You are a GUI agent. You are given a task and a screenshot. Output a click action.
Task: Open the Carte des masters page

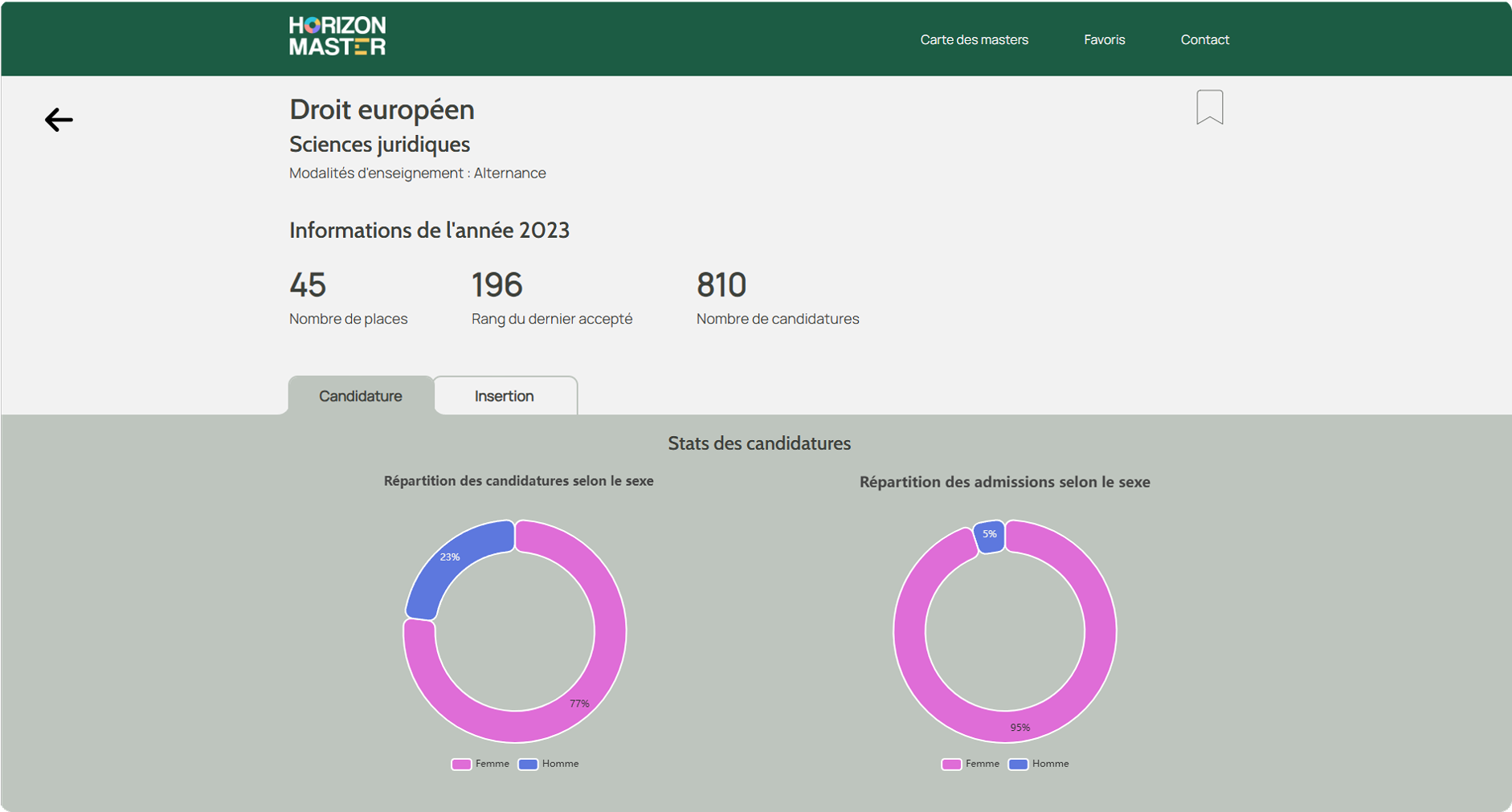[974, 39]
